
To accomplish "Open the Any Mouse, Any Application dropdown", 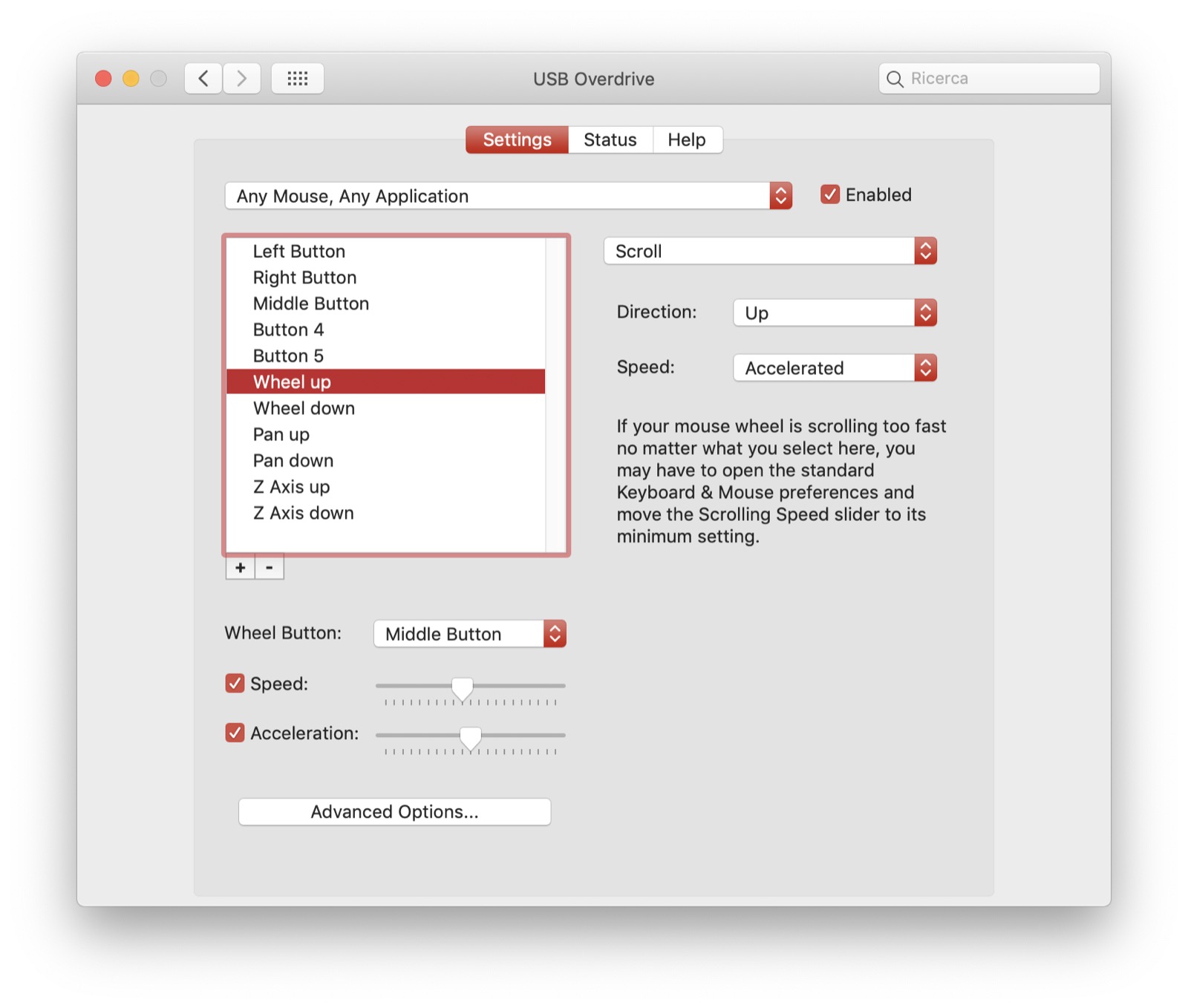I will [x=509, y=196].
